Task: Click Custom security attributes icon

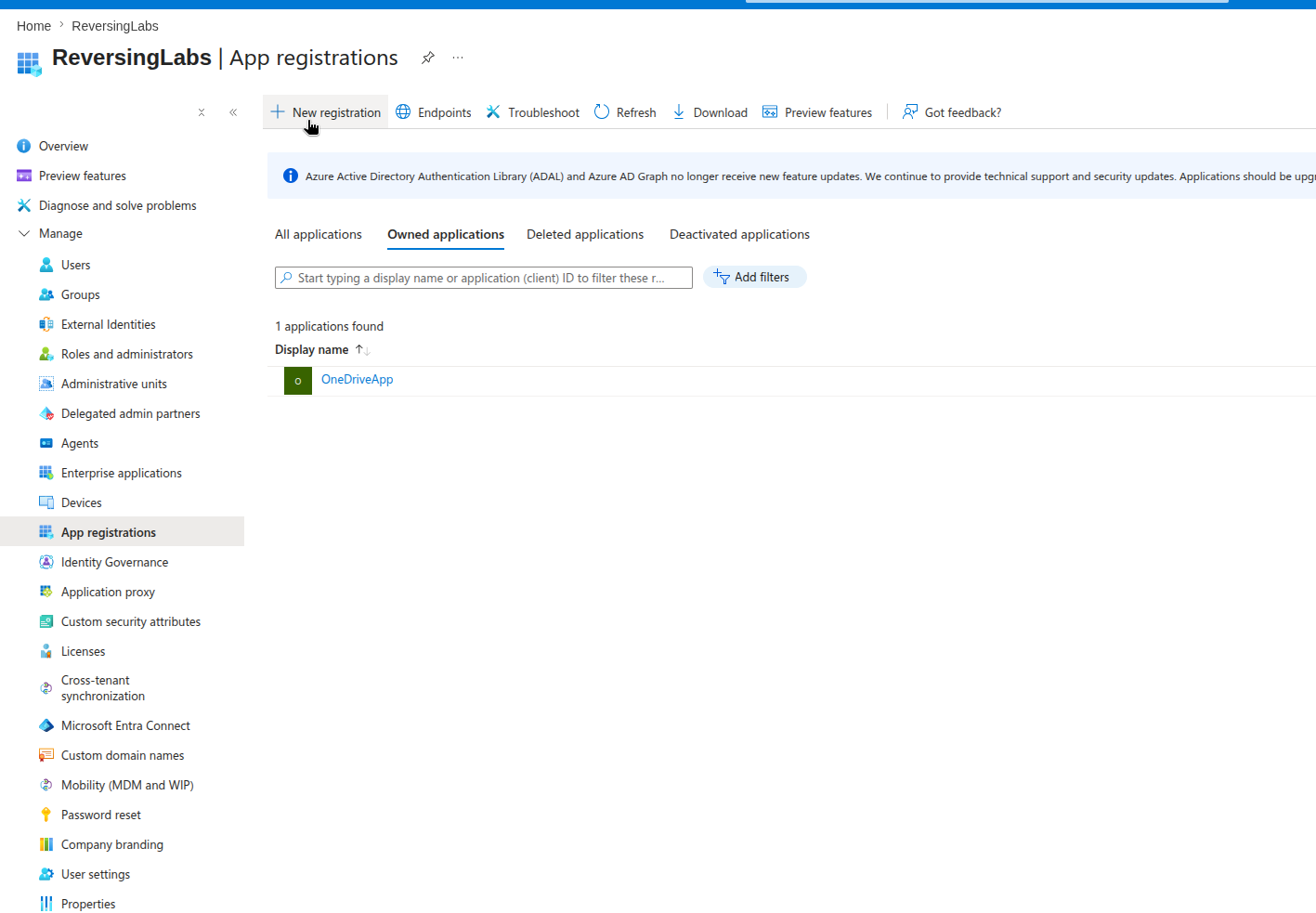Action: pyautogui.click(x=46, y=621)
